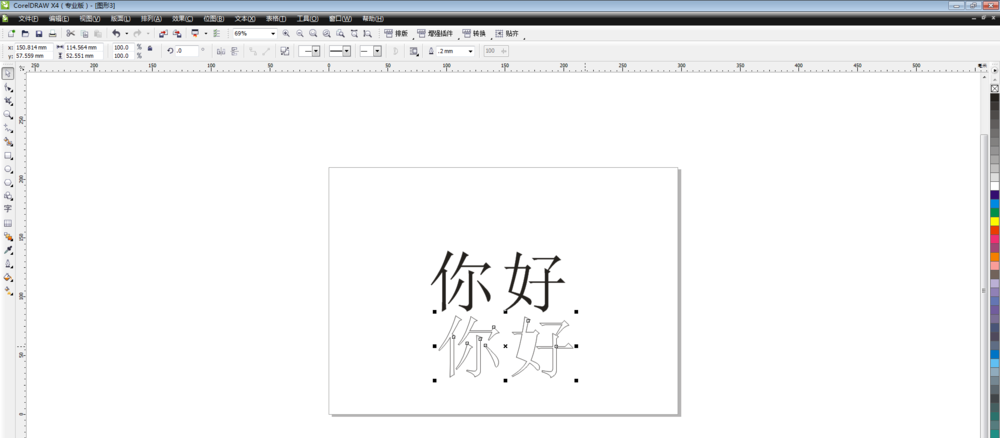Select the Ellipse tool

tap(8, 169)
